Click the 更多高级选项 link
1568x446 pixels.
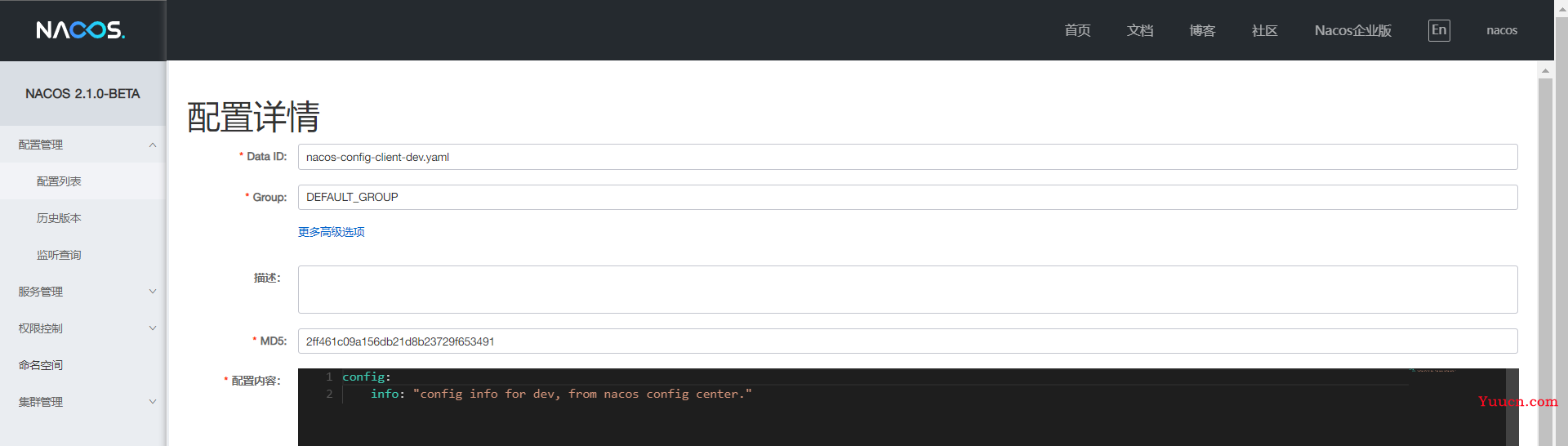tap(331, 232)
